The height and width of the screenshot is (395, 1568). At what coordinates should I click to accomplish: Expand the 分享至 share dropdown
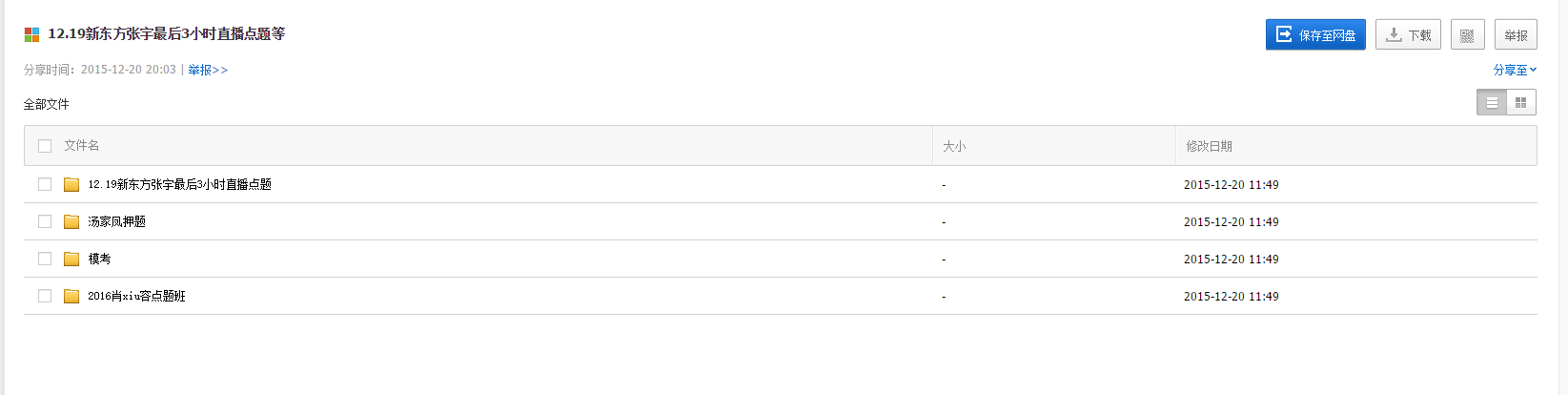(x=1515, y=70)
